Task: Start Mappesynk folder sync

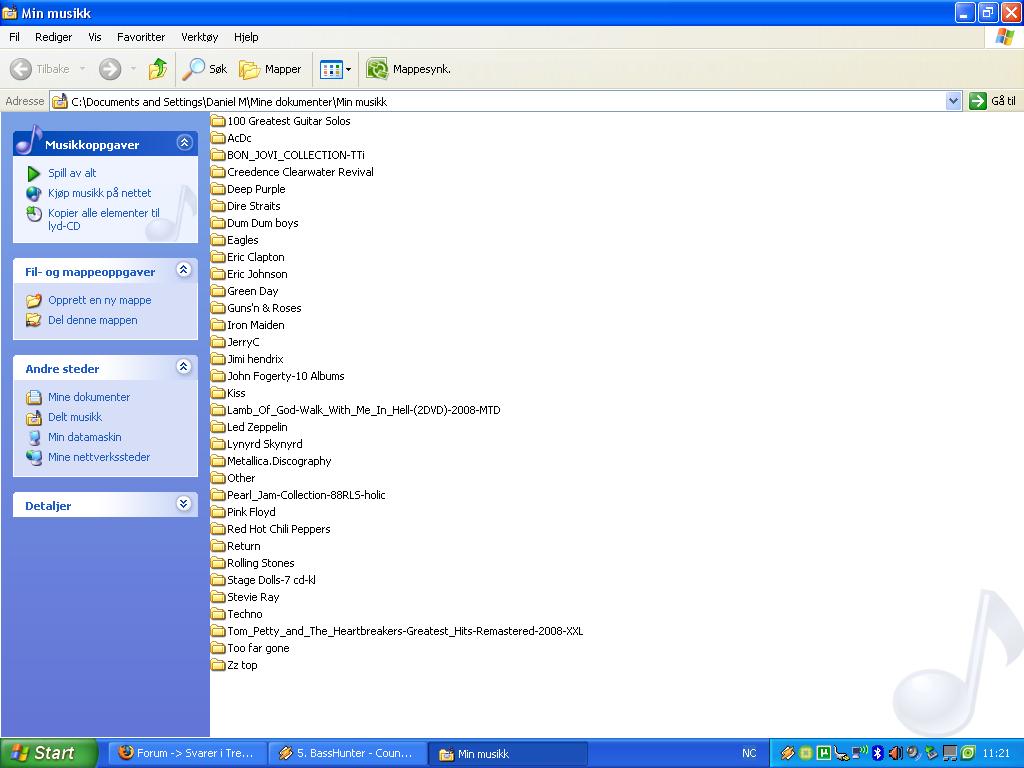Action: click(408, 69)
